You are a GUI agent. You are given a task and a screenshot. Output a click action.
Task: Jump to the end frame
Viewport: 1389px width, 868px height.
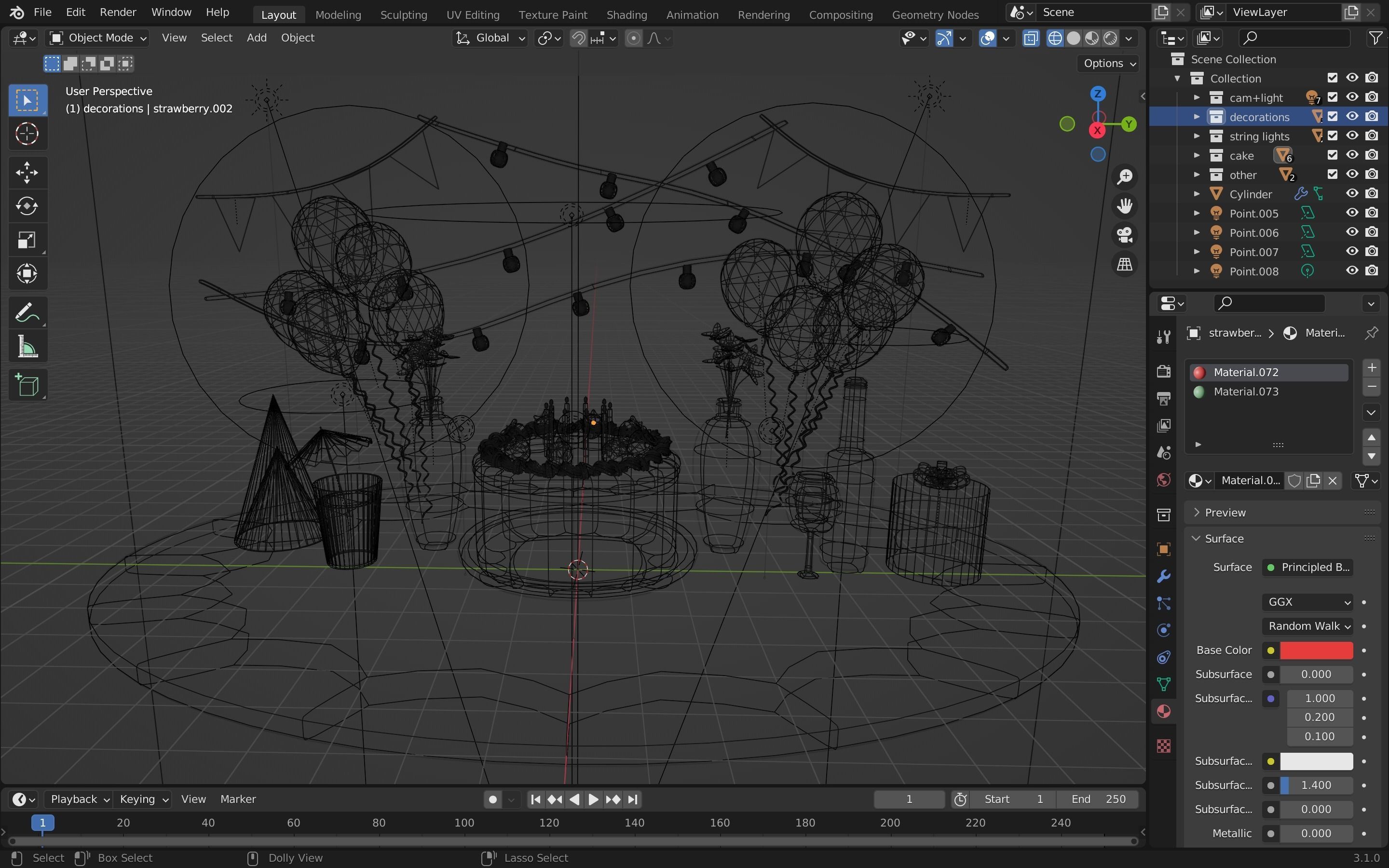coord(632,799)
